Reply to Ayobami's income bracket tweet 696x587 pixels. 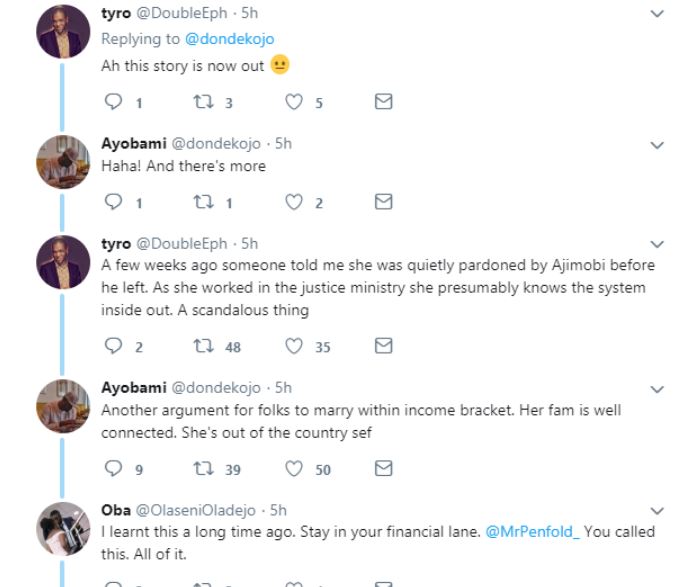point(111,469)
